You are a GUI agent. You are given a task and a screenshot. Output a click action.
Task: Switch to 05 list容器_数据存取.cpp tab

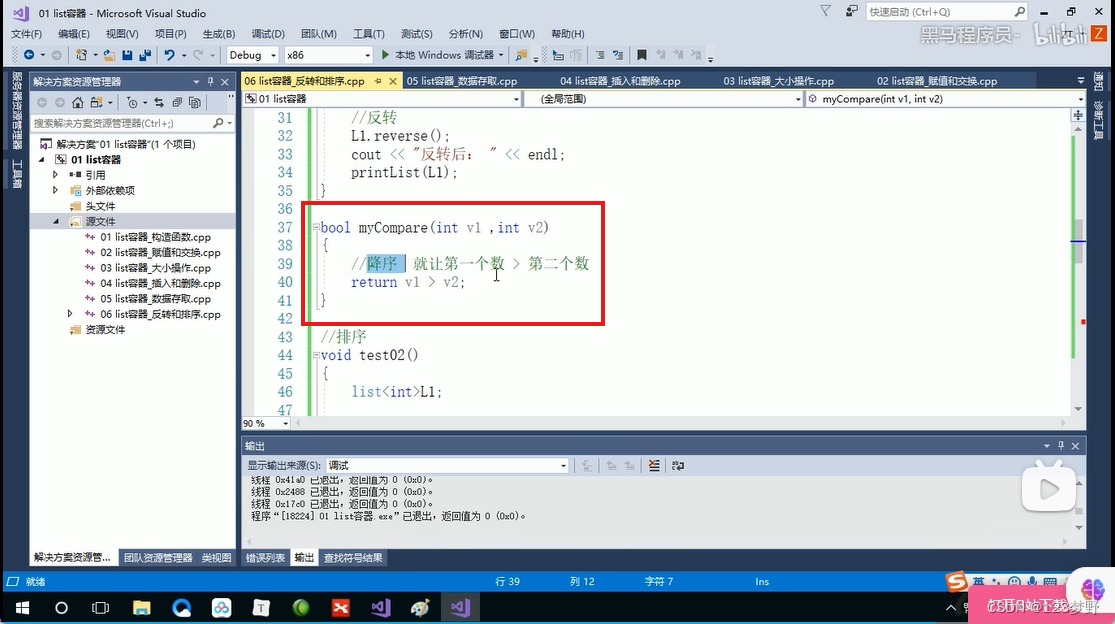pos(462,81)
